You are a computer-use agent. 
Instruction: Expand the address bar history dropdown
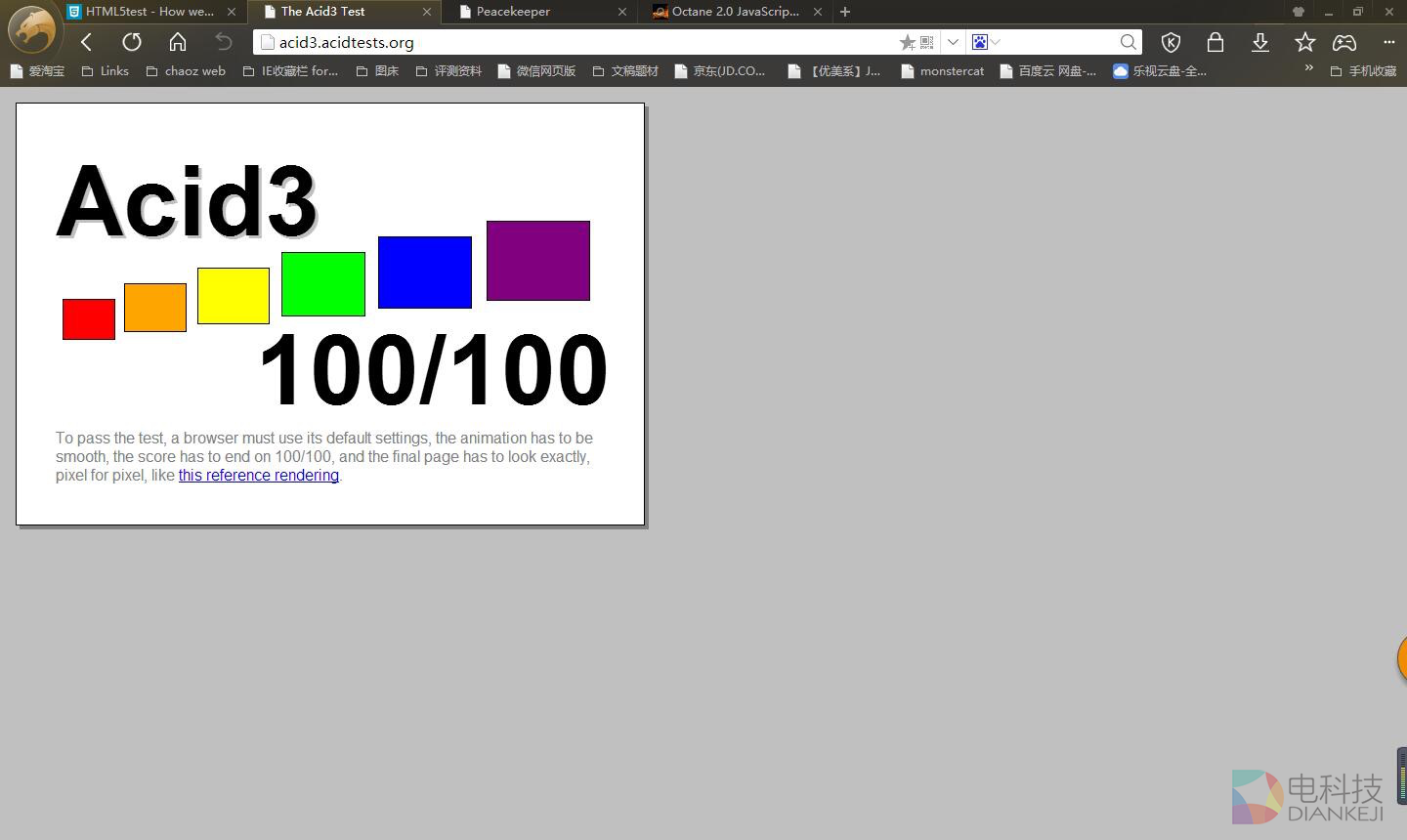[953, 42]
